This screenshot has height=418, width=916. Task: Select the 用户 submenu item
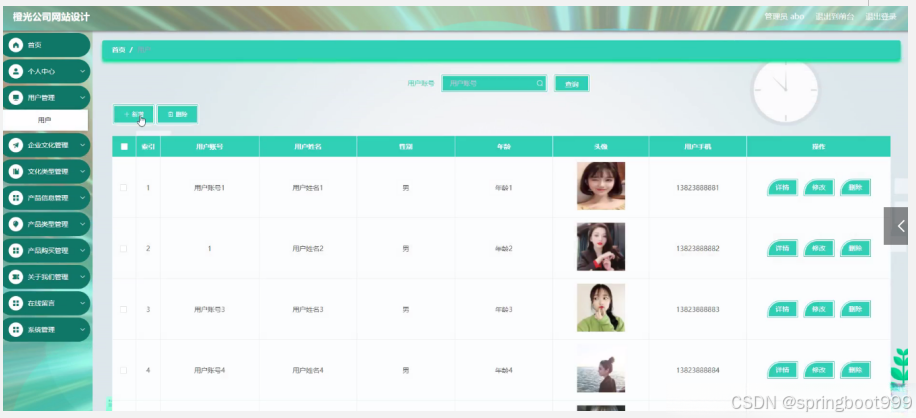click(45, 120)
